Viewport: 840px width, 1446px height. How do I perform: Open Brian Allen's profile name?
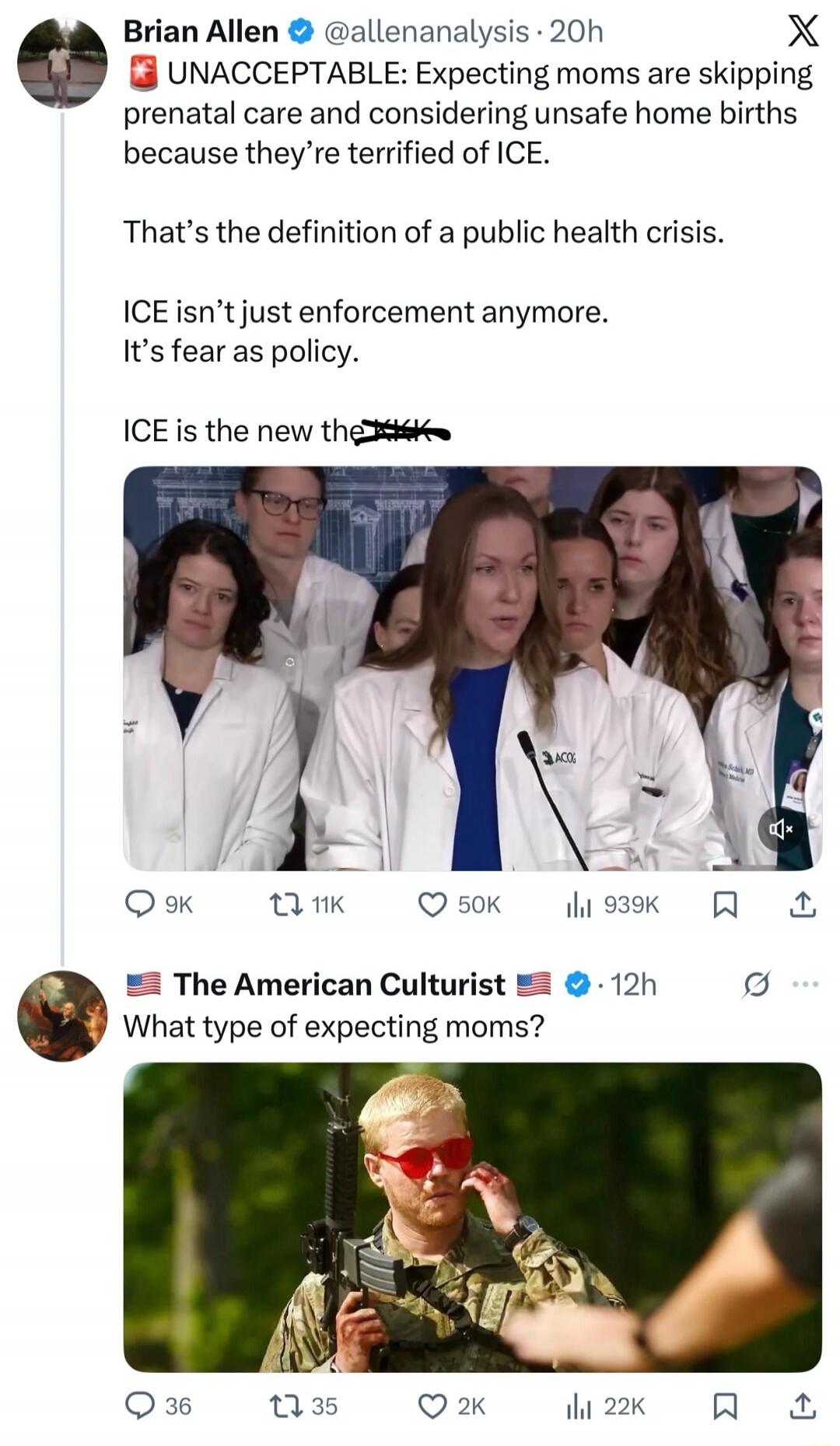point(201,31)
